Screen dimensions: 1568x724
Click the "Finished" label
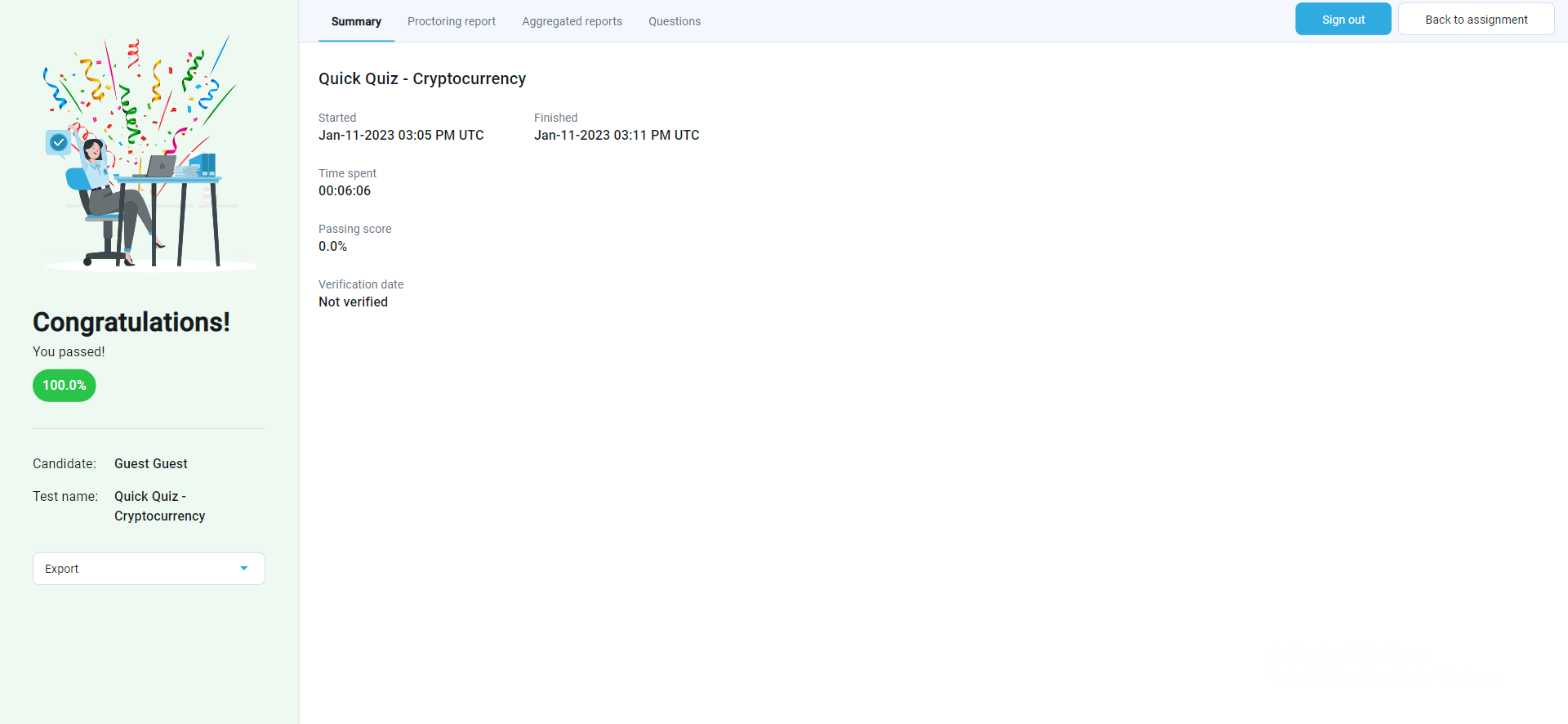point(555,118)
